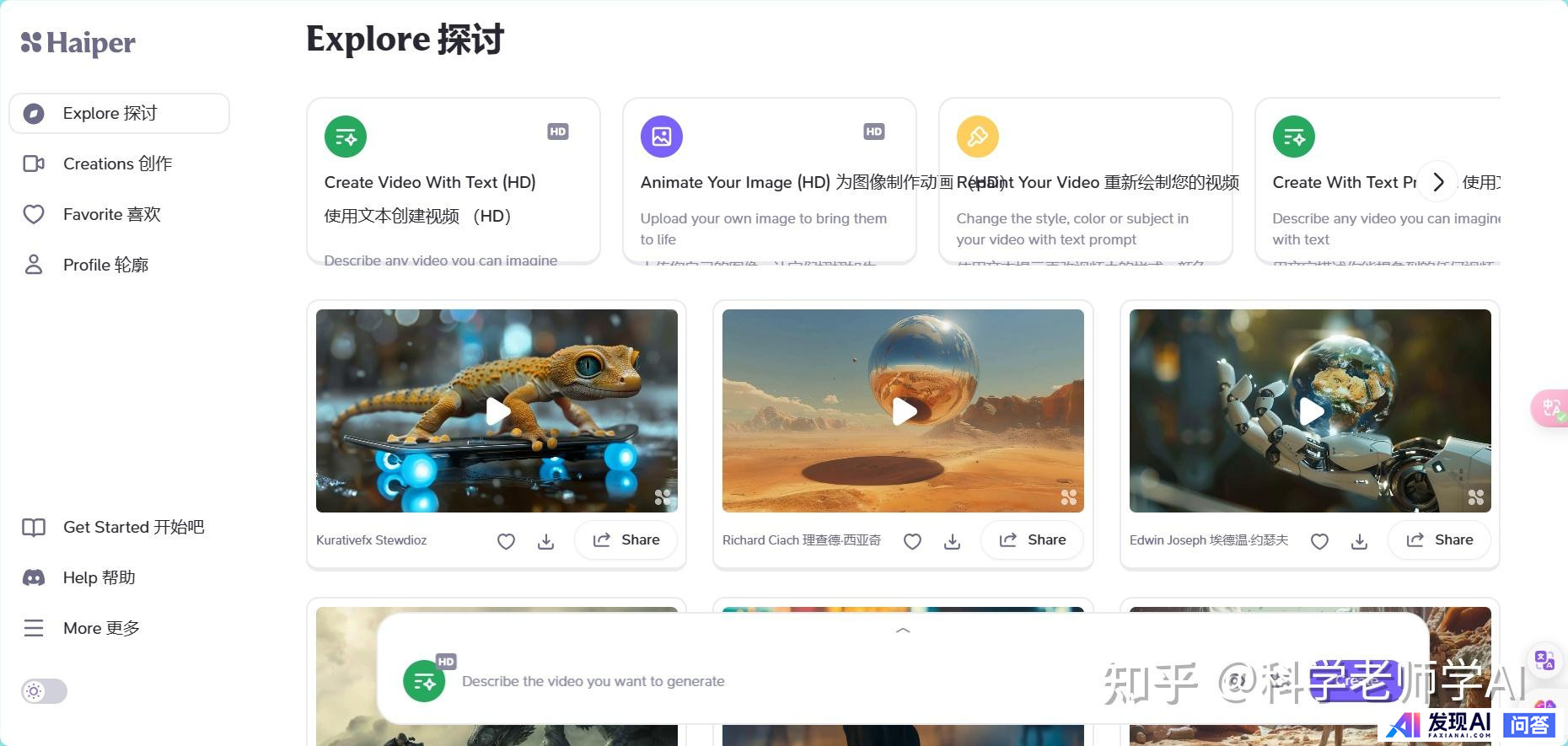1568x746 pixels.
Task: Click the Explore page heading
Action: (x=405, y=40)
